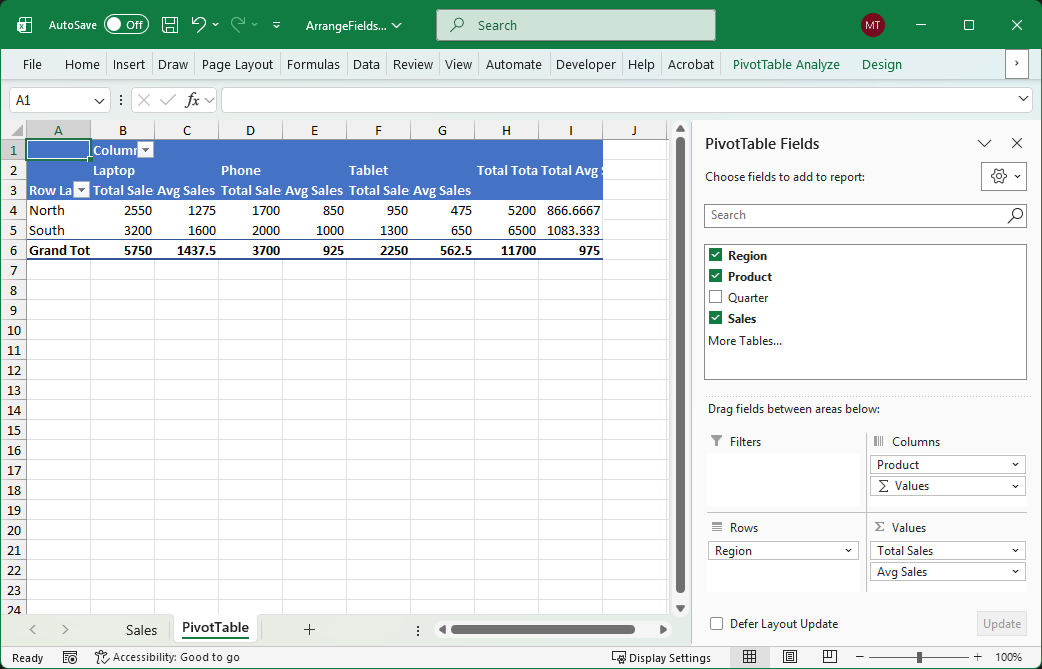
Task: Click previous sheet navigation arrow
Action: 33,629
